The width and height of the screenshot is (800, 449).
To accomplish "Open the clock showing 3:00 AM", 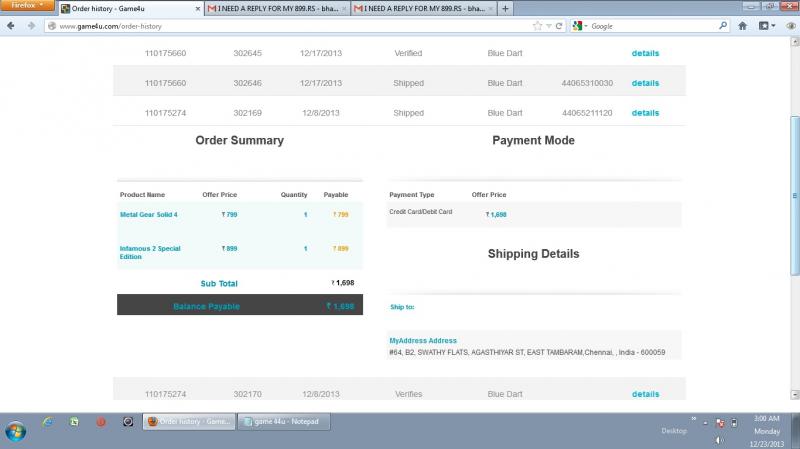I will [766, 431].
